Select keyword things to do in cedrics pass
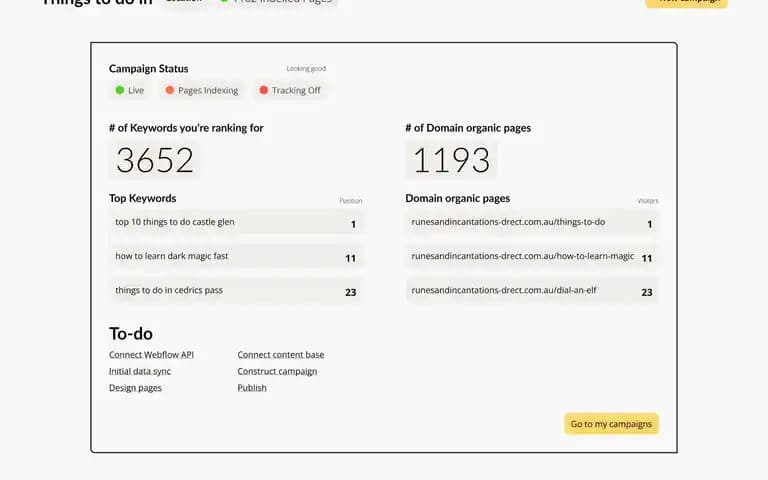Screen dimensions: 768x480 point(237,291)
